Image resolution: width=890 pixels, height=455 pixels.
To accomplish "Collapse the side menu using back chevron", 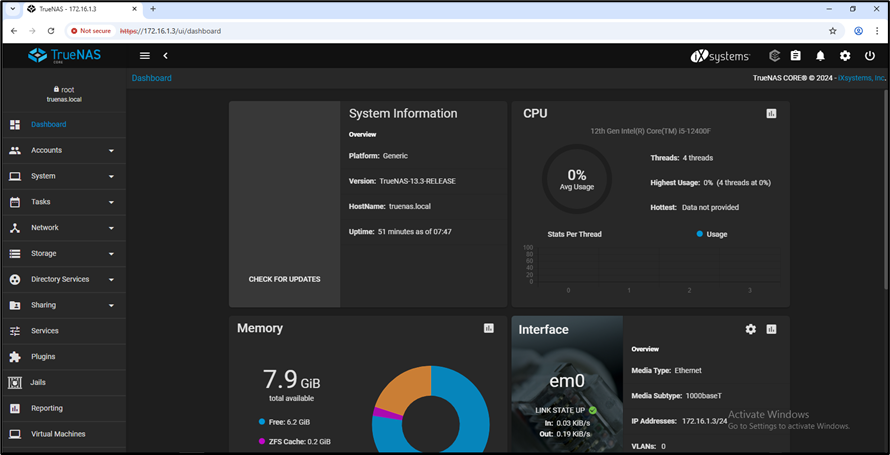I will coord(166,56).
